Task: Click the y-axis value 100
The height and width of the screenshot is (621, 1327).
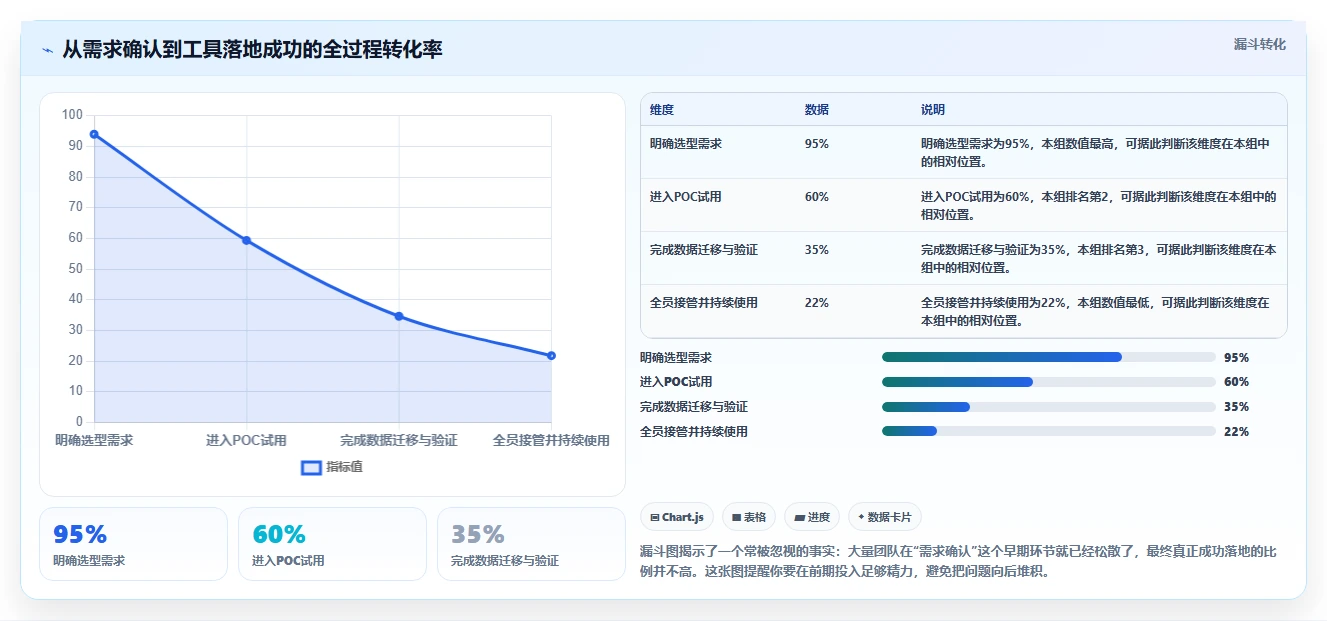Action: coord(72,115)
